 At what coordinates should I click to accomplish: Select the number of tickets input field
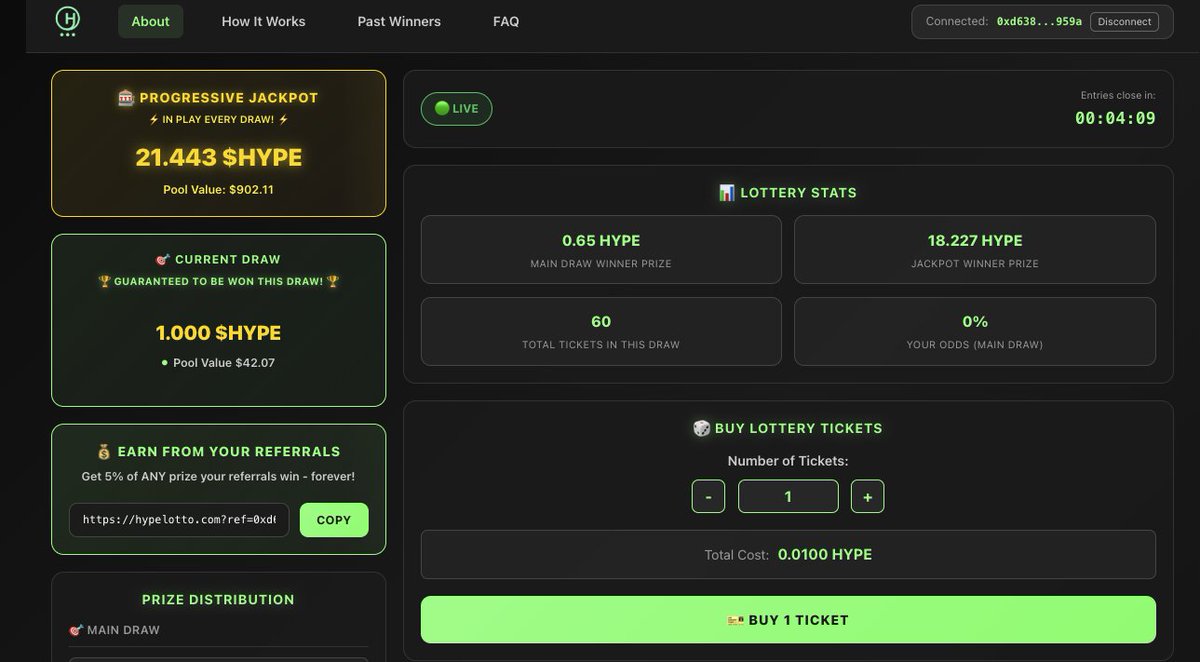tap(788, 496)
